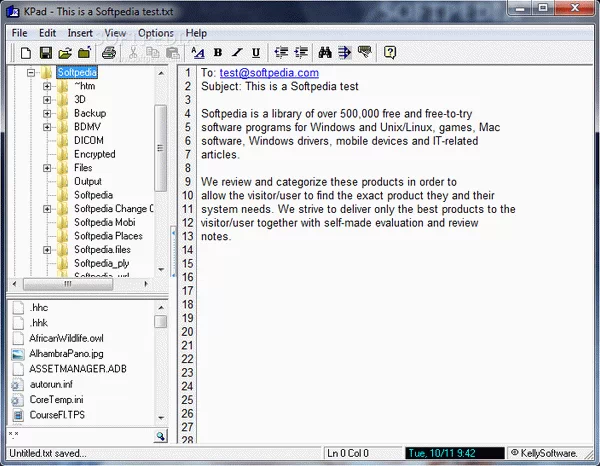Open the View menu
Viewport: 600px width, 466px height.
click(x=115, y=33)
